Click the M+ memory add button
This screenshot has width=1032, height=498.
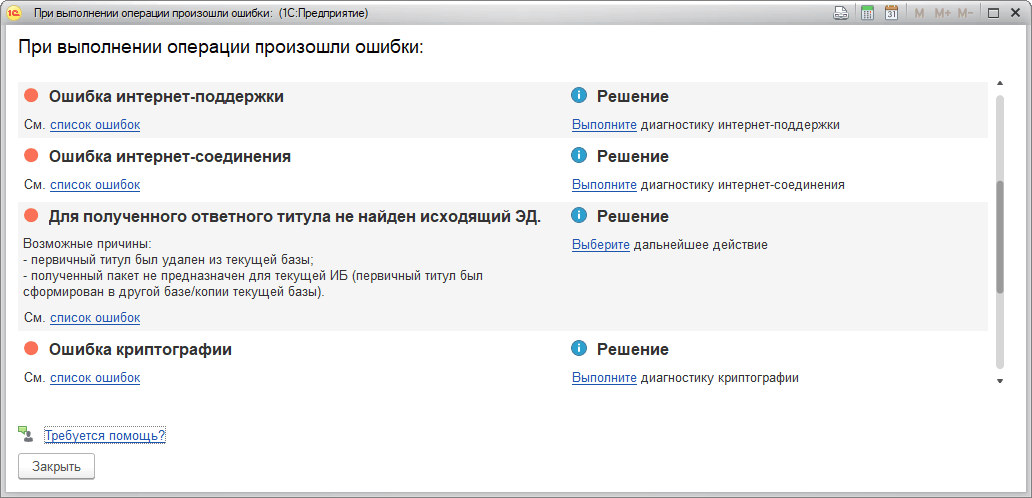point(943,13)
